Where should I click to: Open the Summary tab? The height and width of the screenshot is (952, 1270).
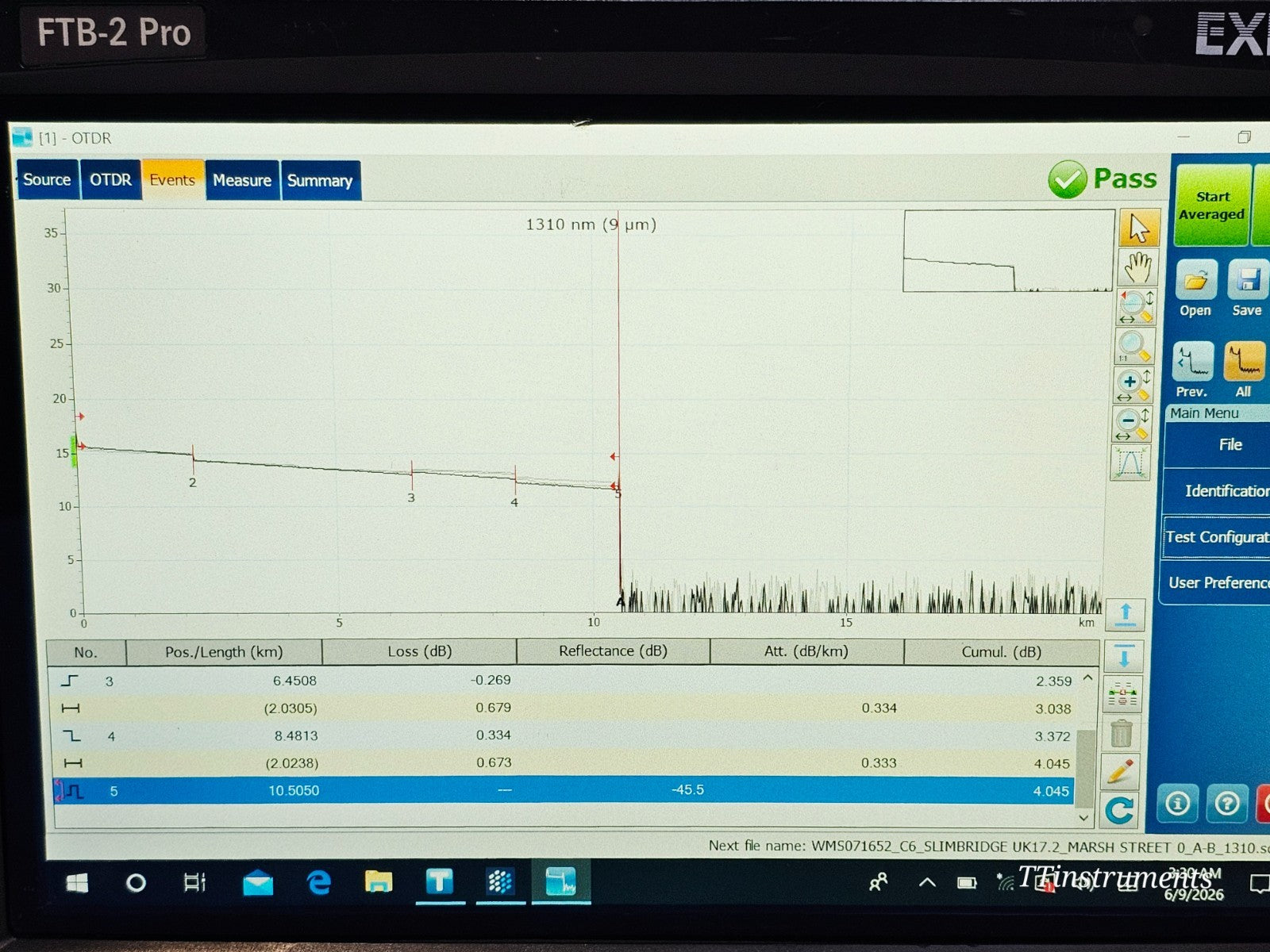pyautogui.click(x=320, y=180)
